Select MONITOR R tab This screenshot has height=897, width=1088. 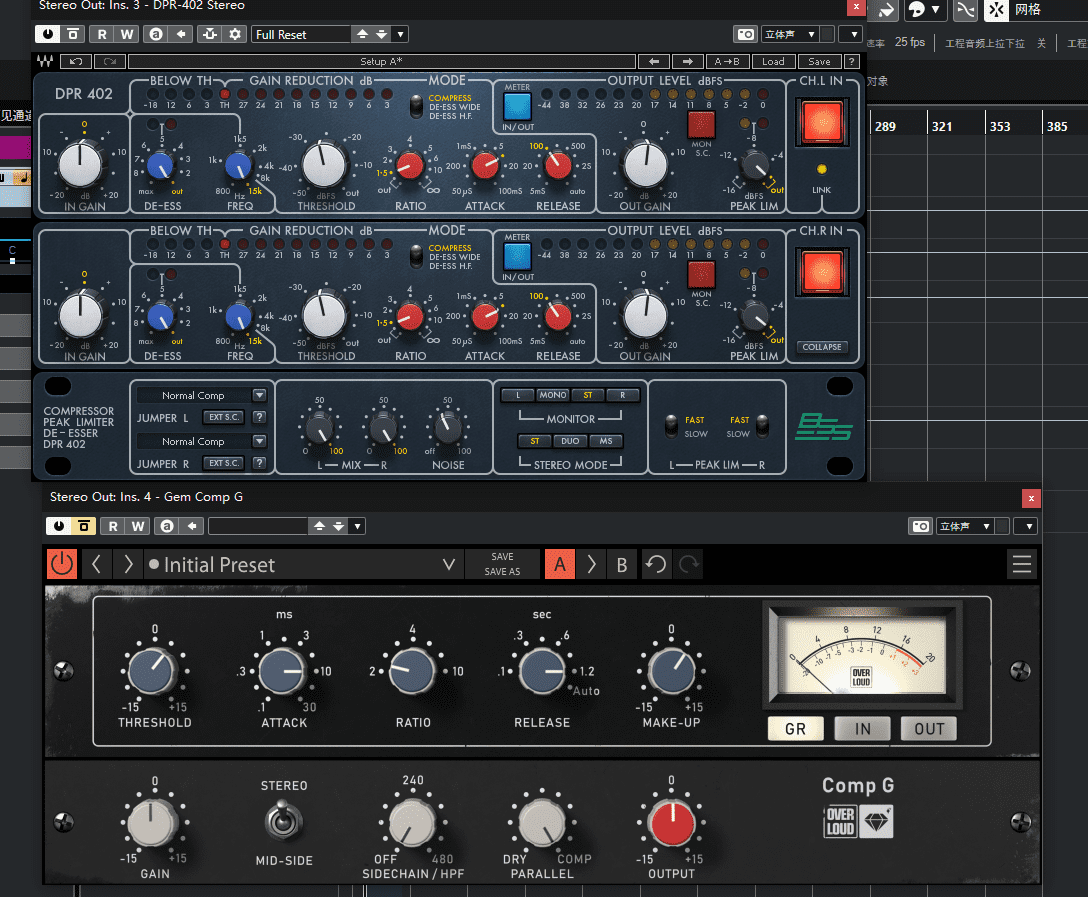pyautogui.click(x=622, y=395)
